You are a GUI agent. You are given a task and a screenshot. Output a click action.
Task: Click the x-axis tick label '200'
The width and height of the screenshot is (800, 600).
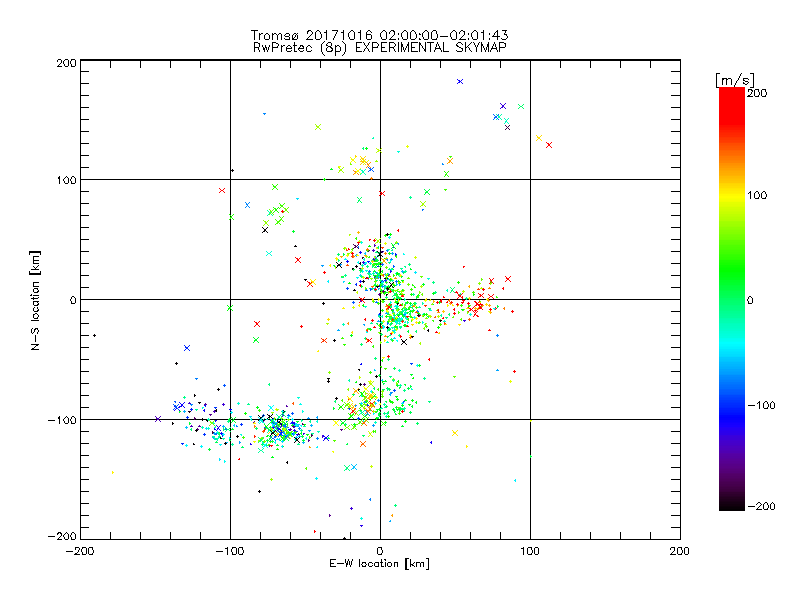click(x=680, y=552)
